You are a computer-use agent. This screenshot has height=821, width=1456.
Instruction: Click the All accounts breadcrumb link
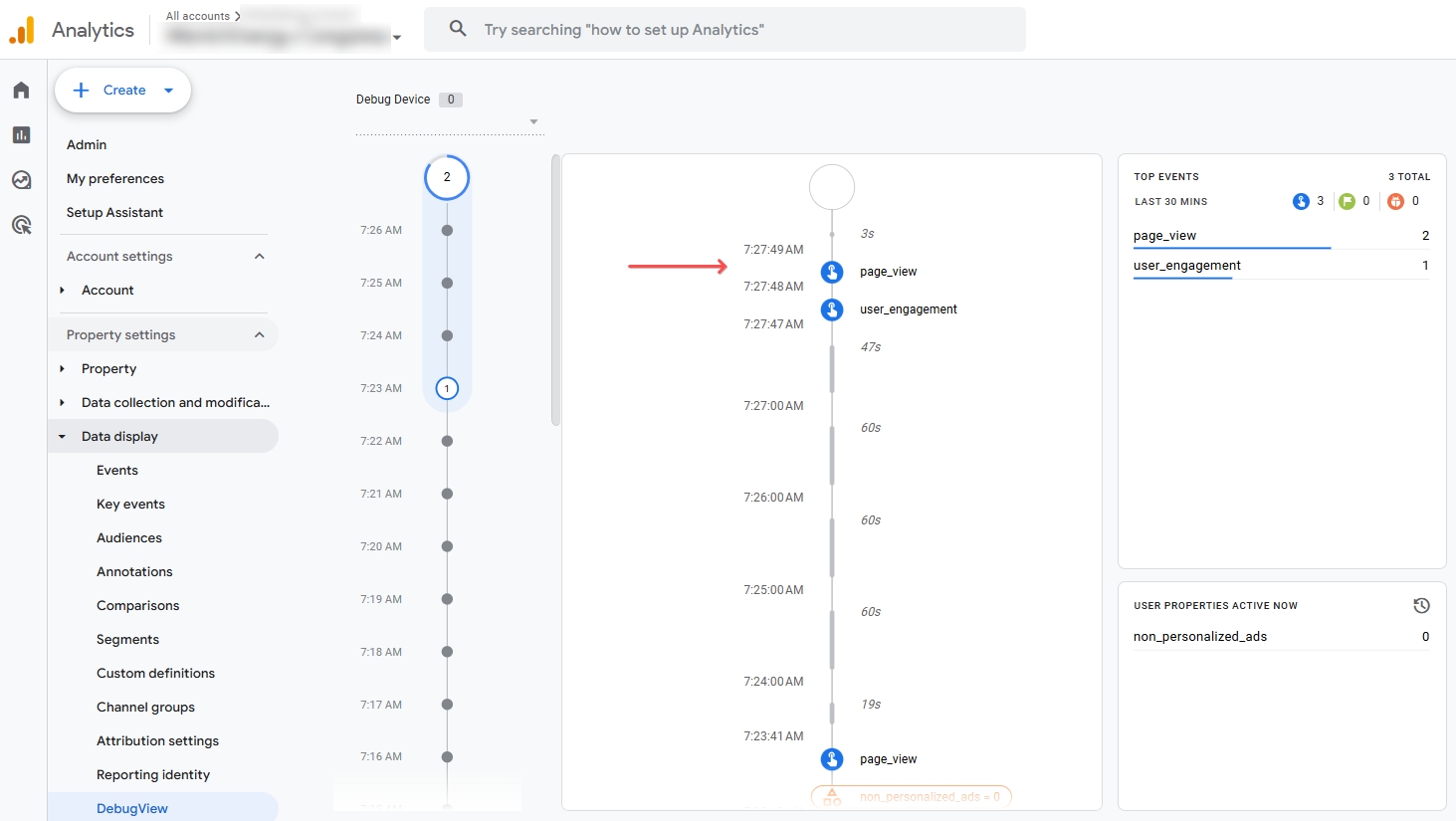click(198, 16)
